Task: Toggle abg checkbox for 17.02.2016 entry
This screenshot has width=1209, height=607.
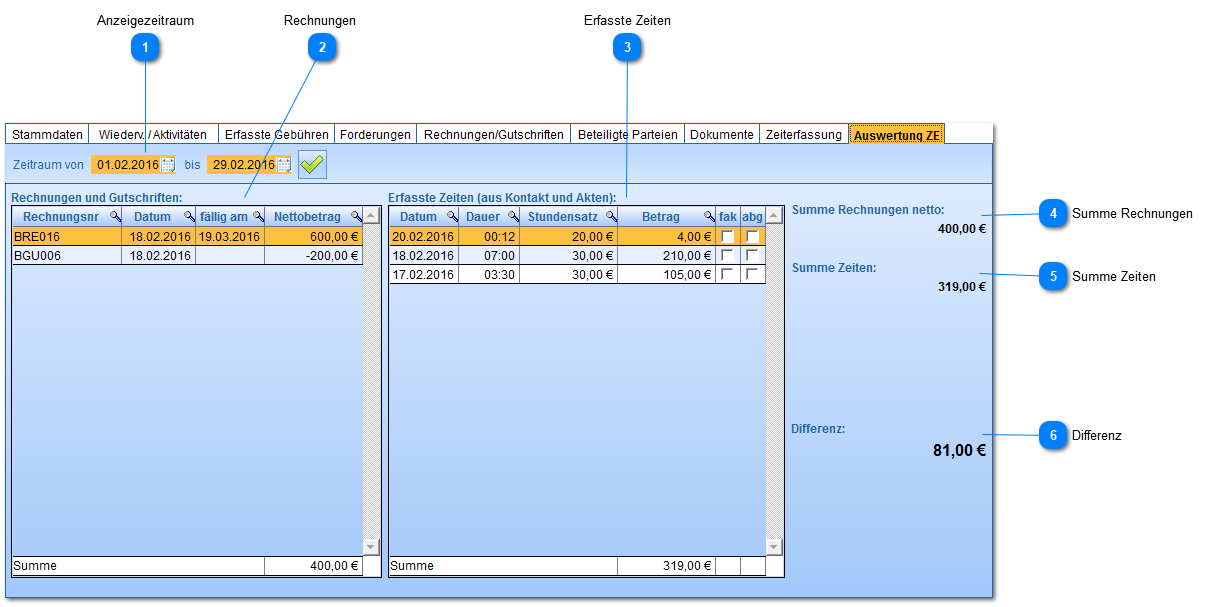Action: [x=752, y=274]
